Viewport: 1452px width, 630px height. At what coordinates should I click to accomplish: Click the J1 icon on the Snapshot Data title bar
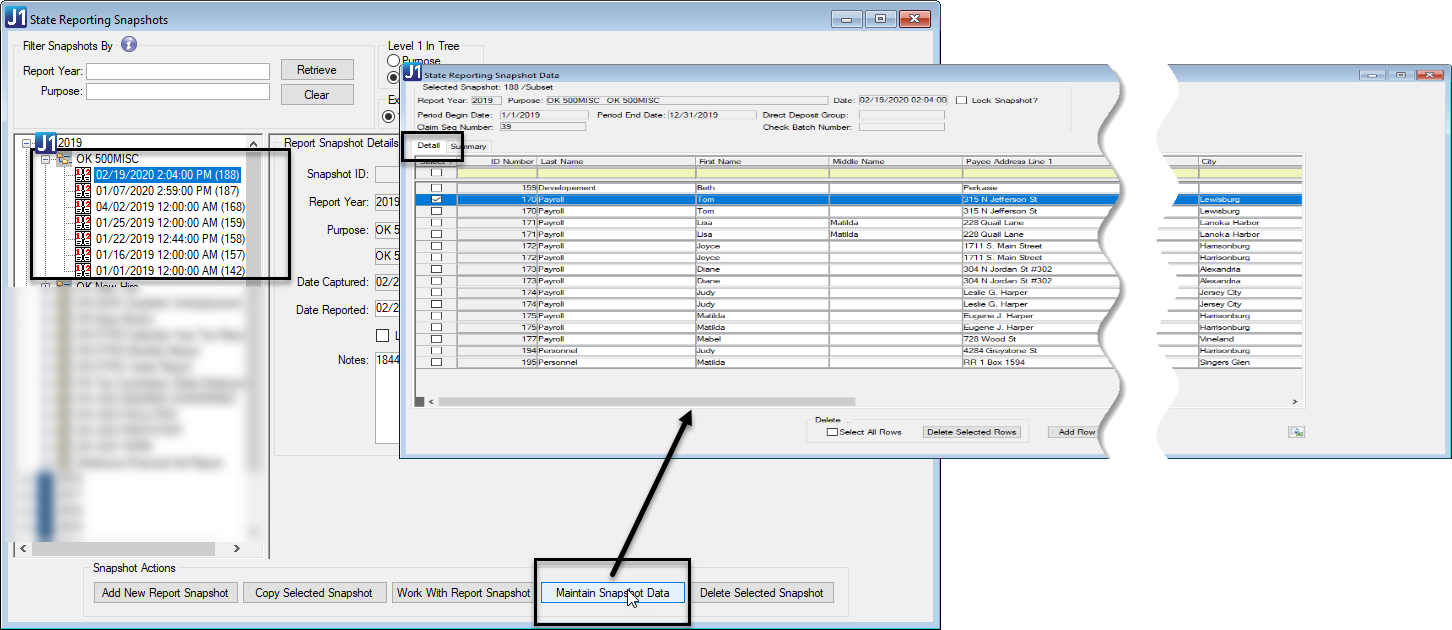(x=411, y=74)
